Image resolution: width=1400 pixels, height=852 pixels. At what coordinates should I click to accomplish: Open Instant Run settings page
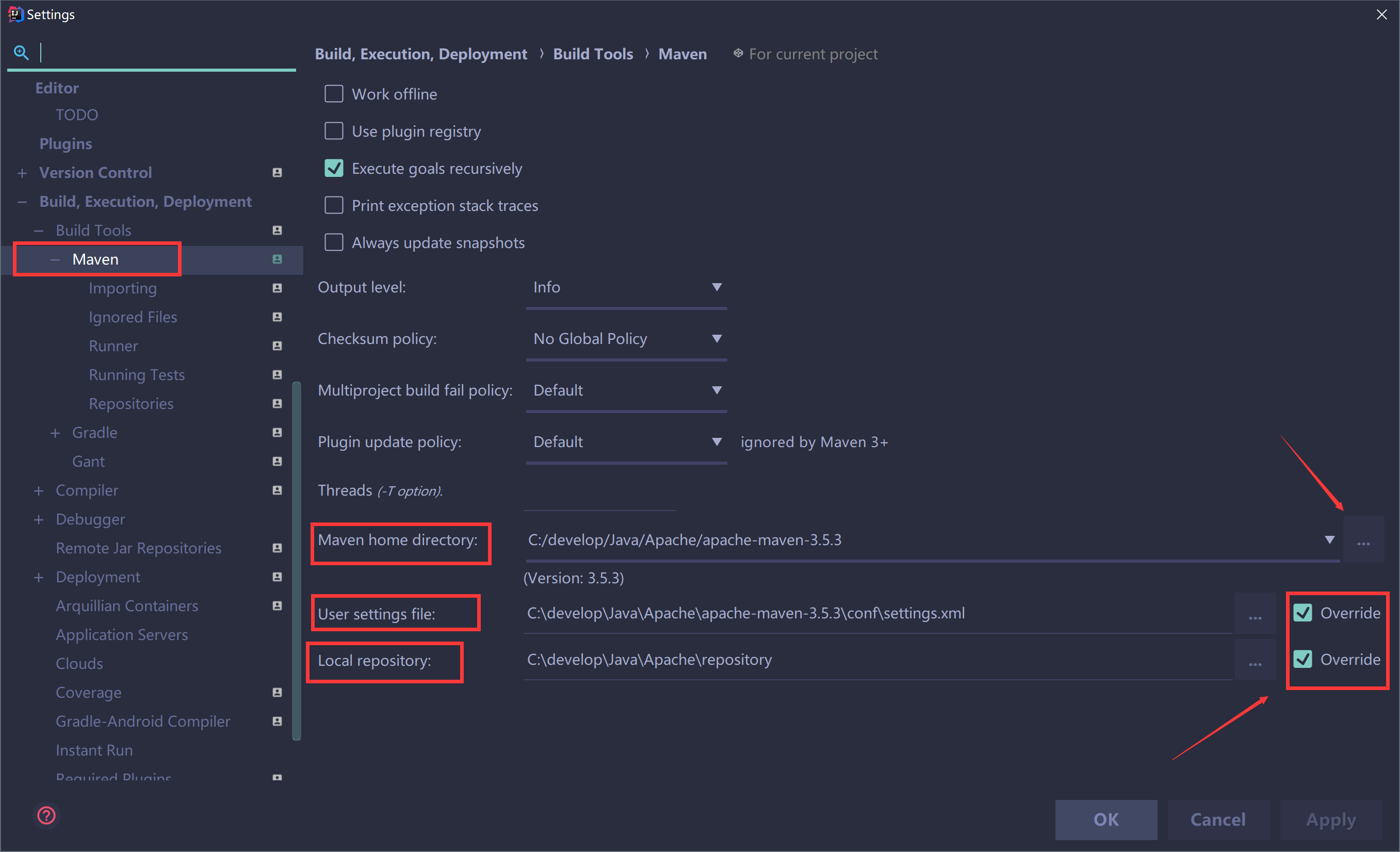94,750
